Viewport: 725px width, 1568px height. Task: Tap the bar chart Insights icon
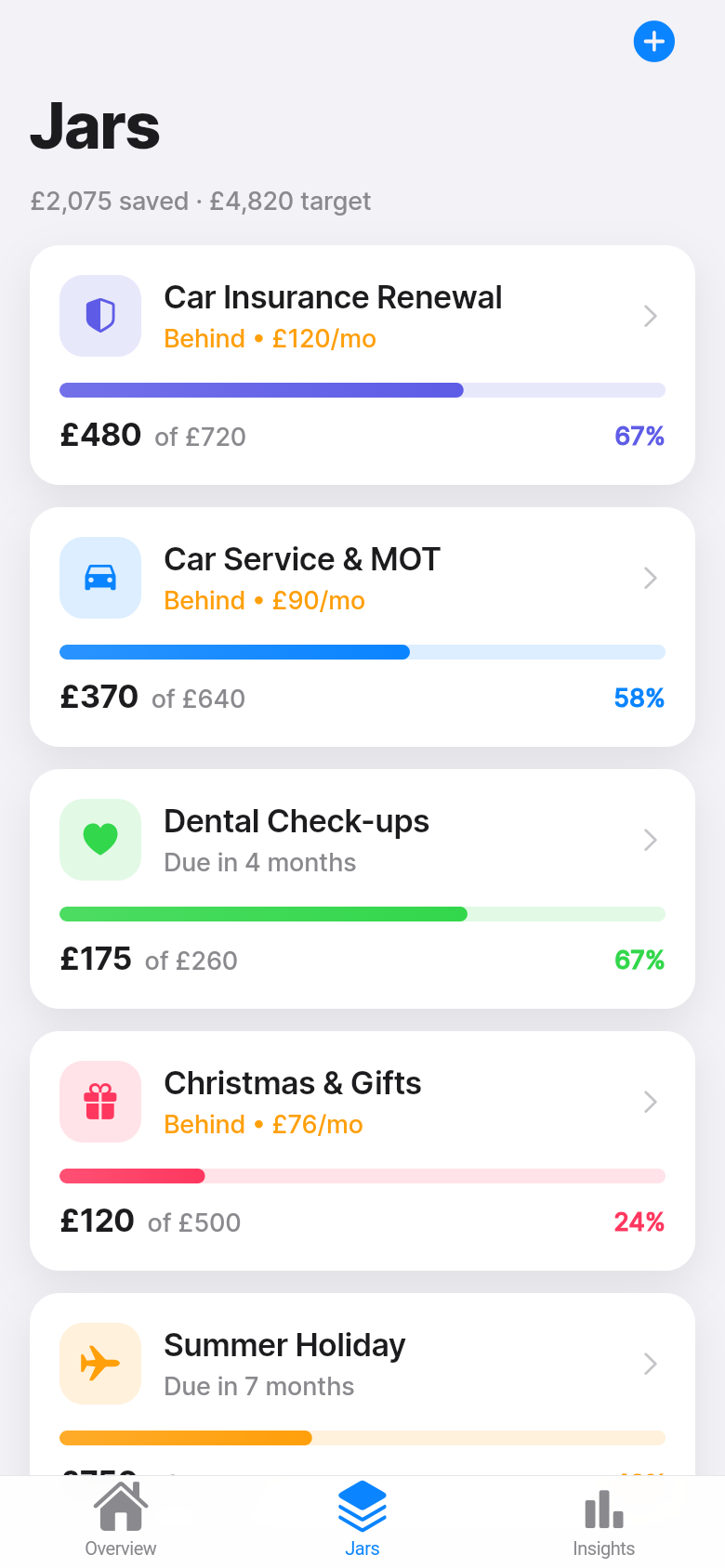tap(604, 1509)
